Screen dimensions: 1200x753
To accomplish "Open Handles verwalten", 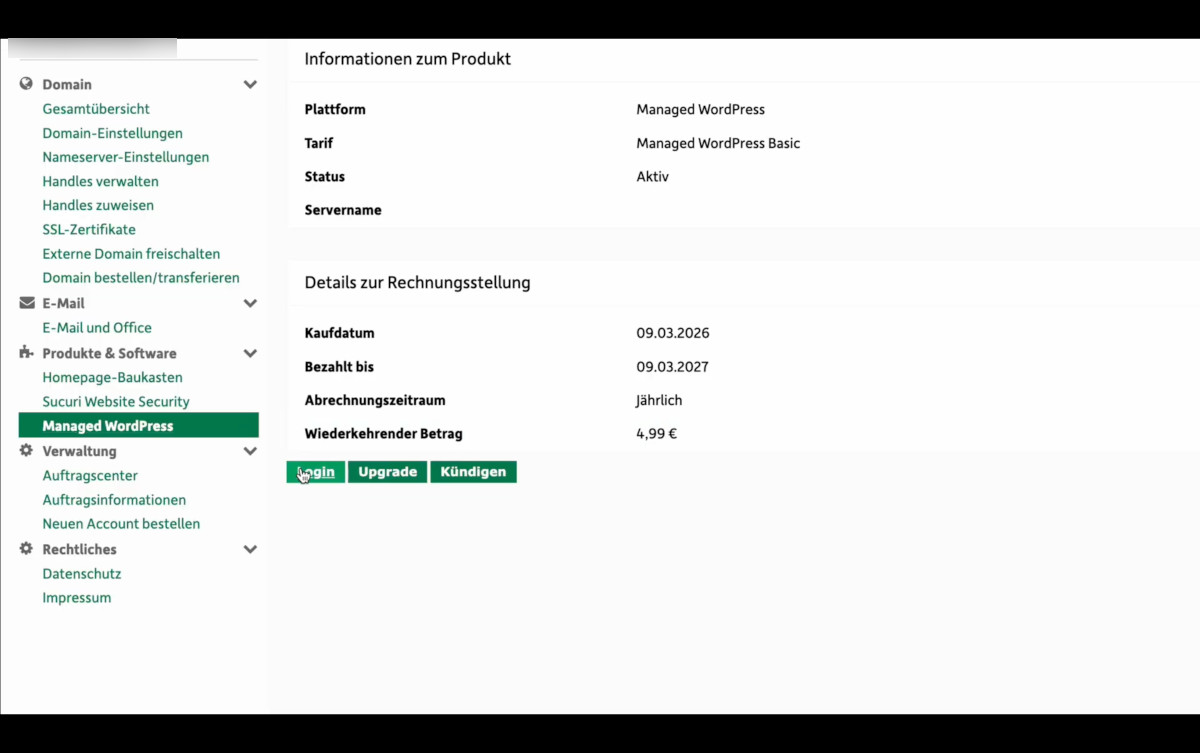I will [100, 181].
